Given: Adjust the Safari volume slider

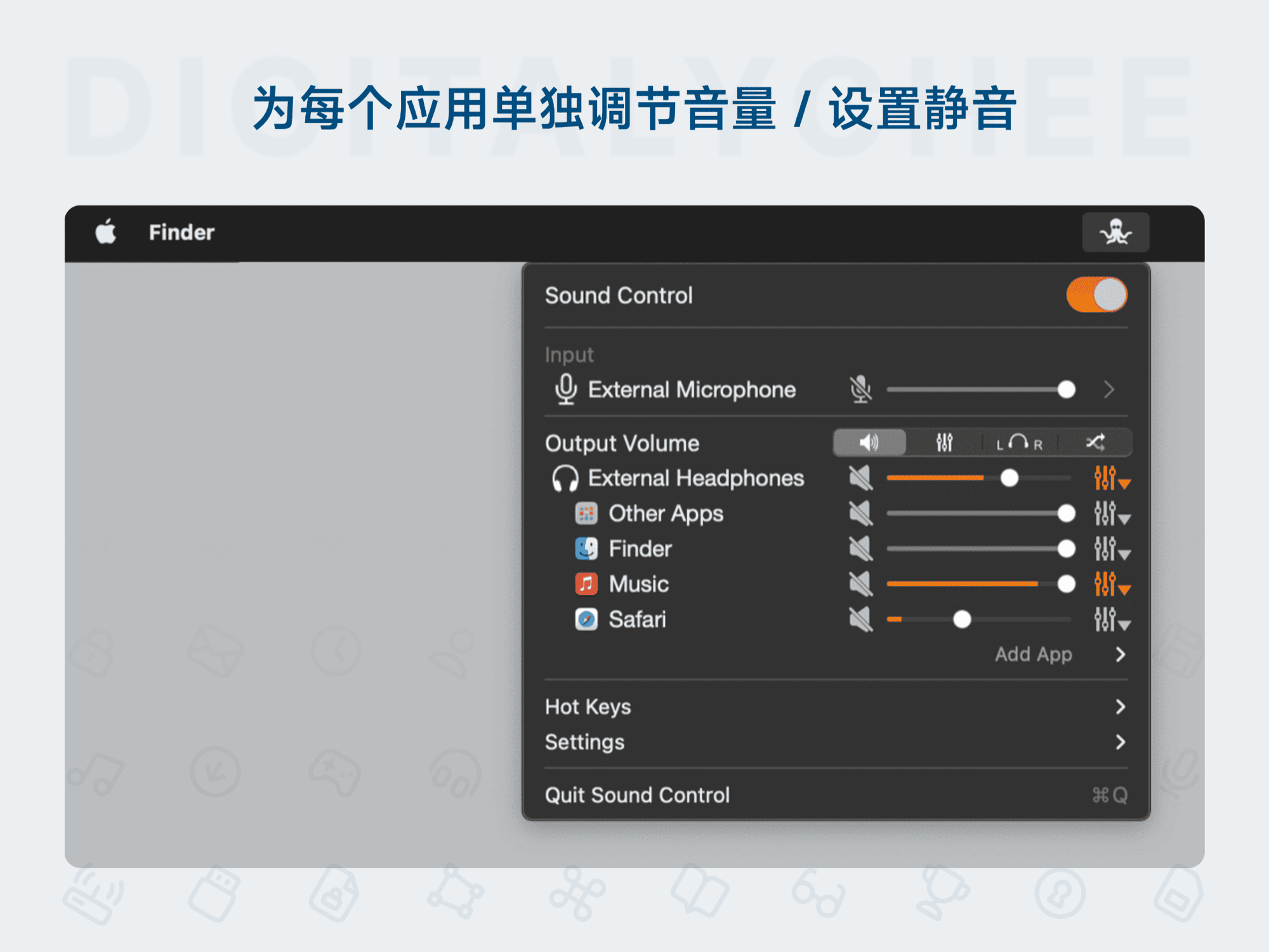Looking at the screenshot, I should [x=963, y=620].
